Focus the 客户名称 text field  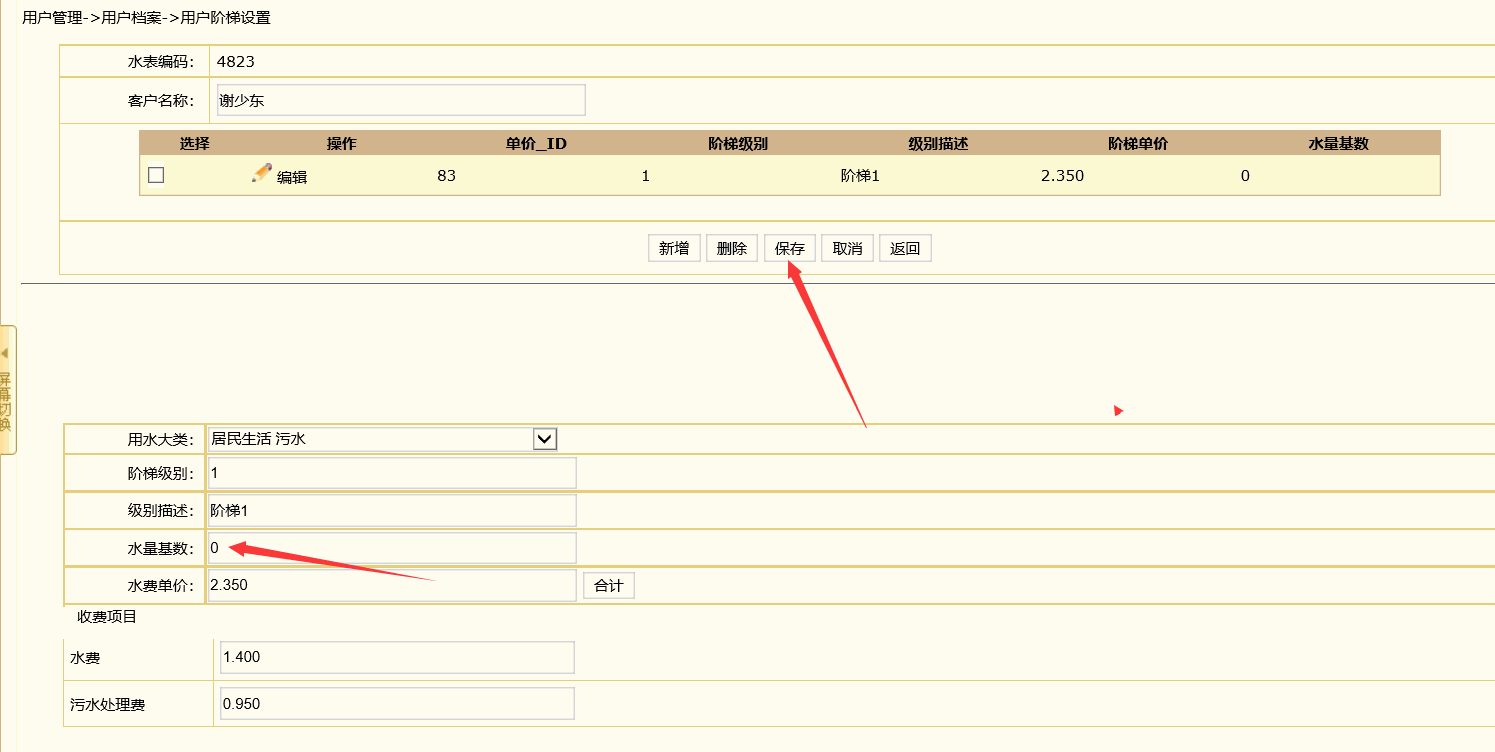click(x=401, y=100)
